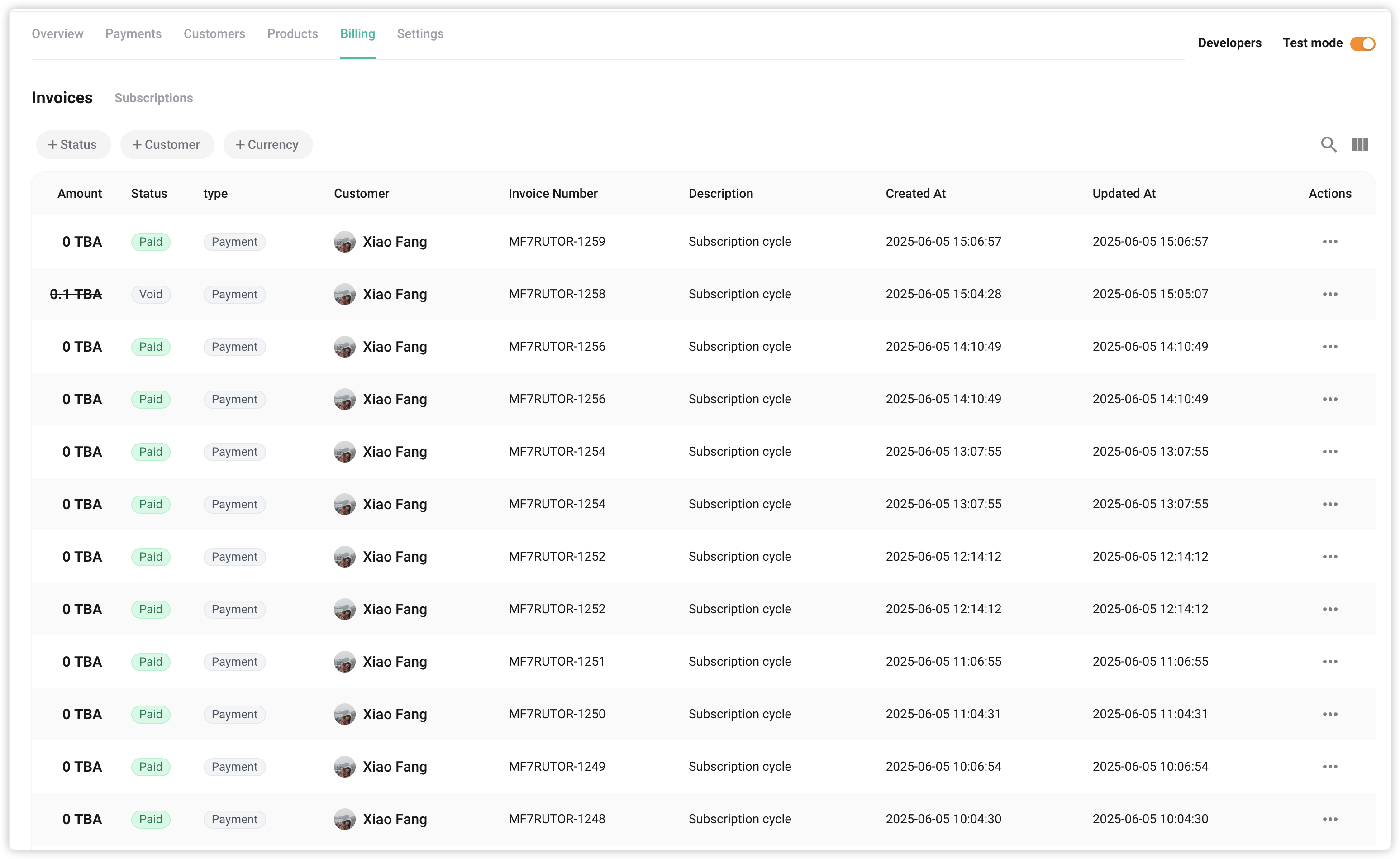Click the Void status badge
Viewport: 1400px width, 859px height.
point(151,294)
